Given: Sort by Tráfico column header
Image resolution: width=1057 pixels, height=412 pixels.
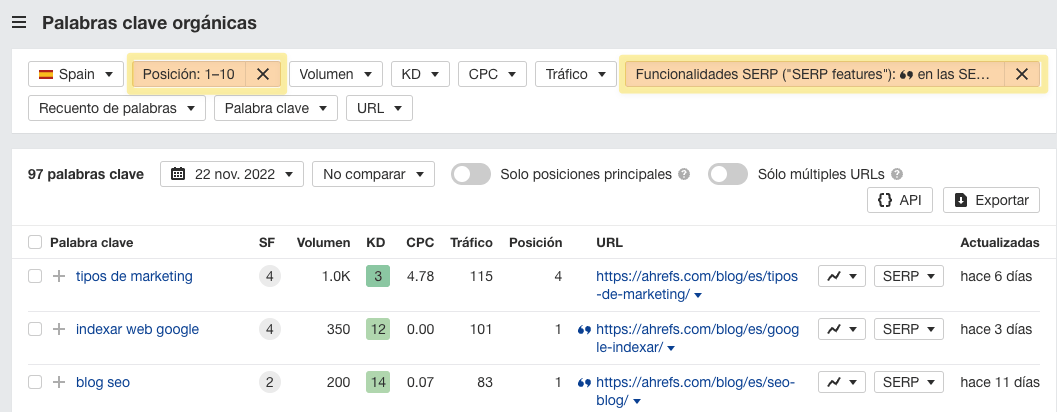Looking at the screenshot, I should [471, 242].
